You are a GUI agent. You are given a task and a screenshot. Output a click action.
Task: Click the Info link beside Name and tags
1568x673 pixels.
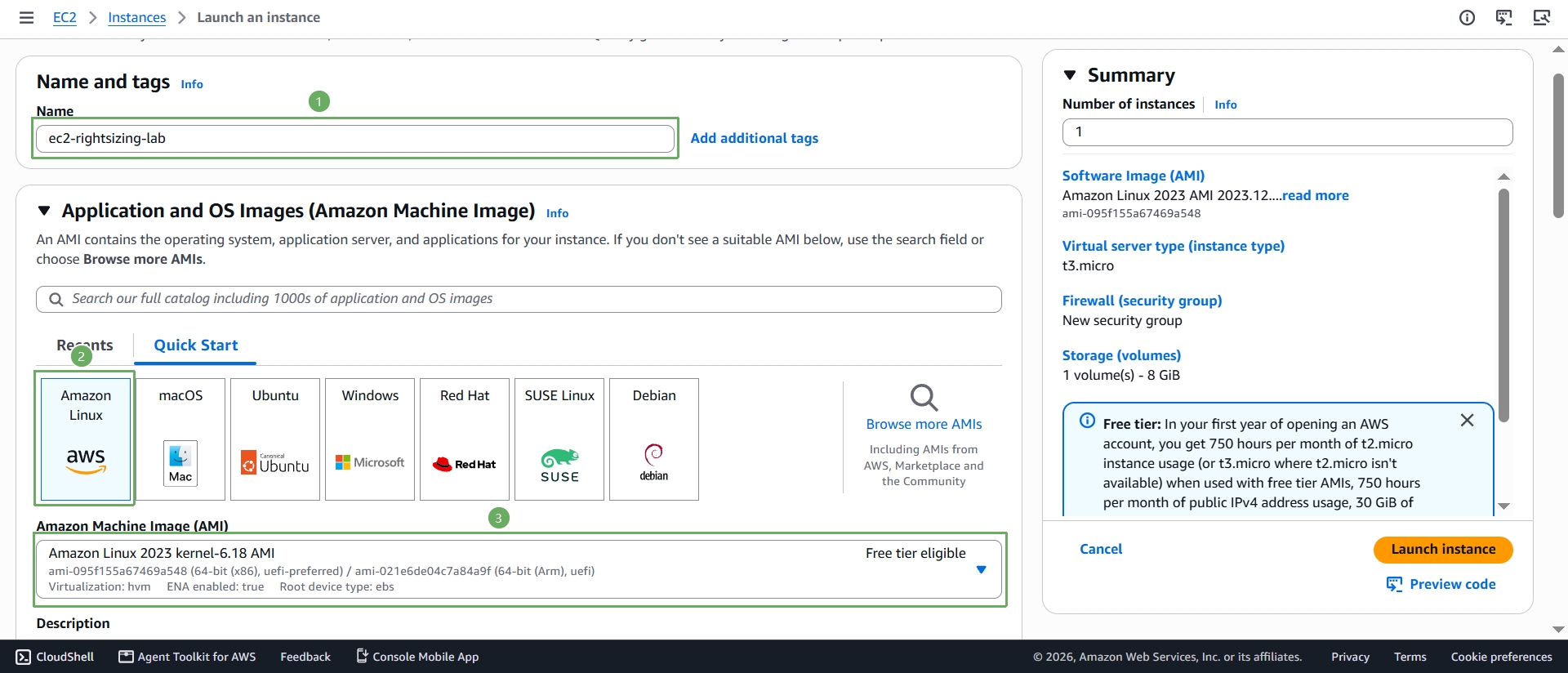point(192,84)
